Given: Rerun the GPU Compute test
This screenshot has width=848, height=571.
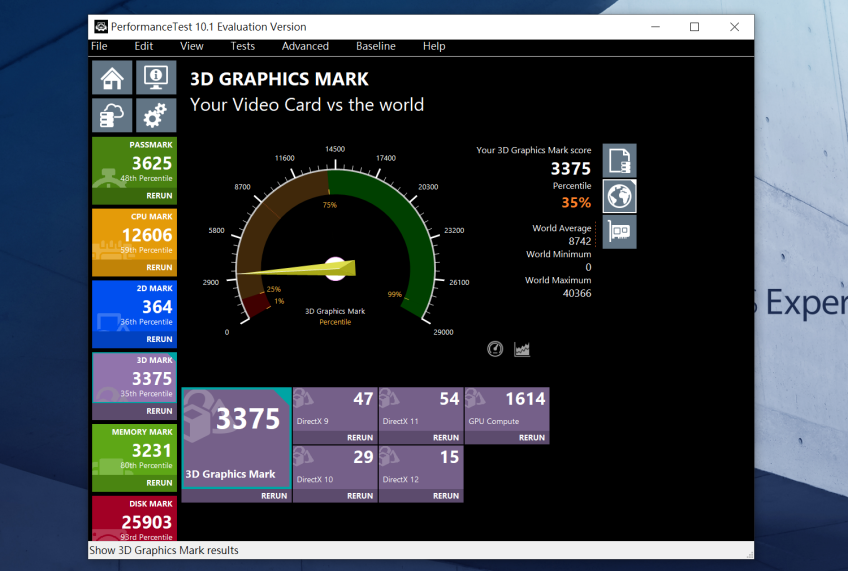Looking at the screenshot, I should pyautogui.click(x=532, y=437).
